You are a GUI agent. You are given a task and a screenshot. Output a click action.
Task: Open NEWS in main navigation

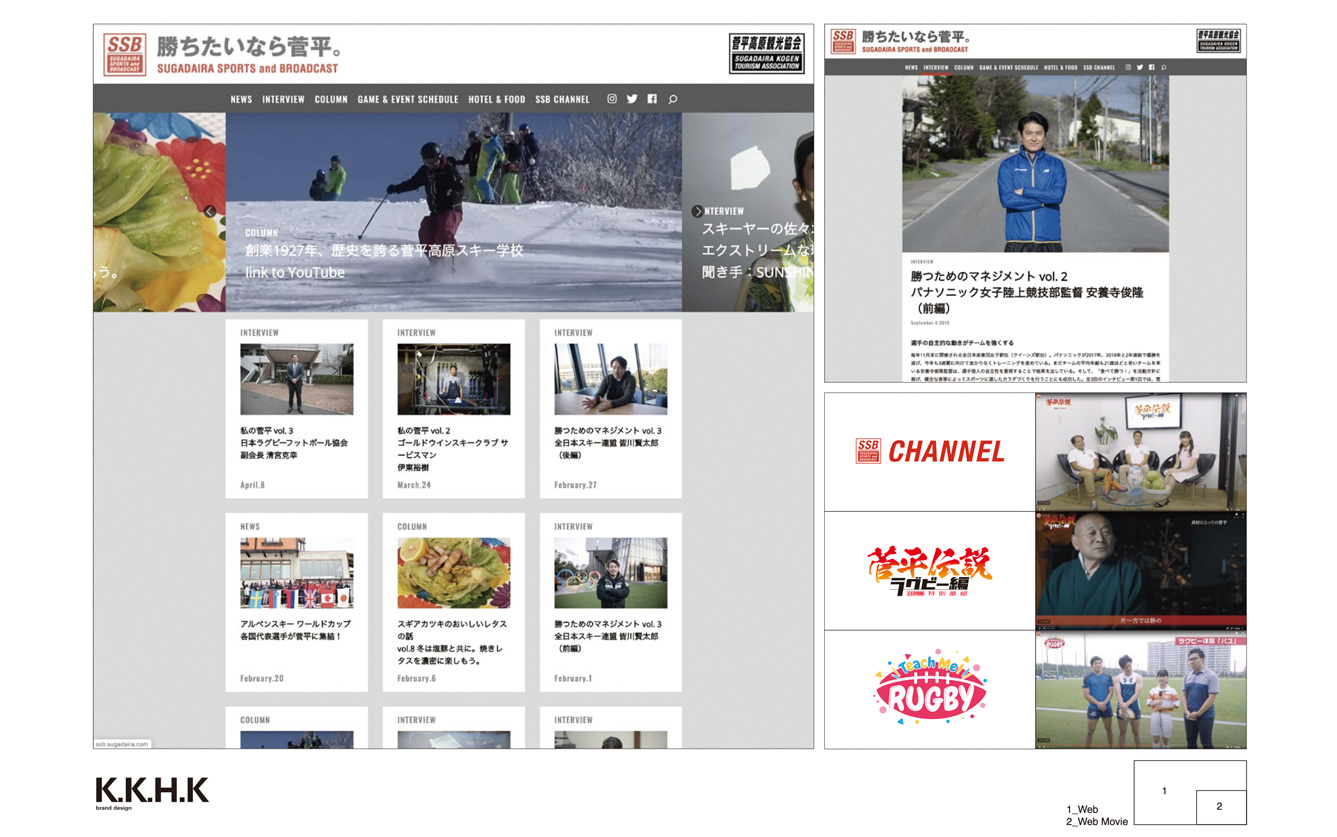[x=241, y=99]
